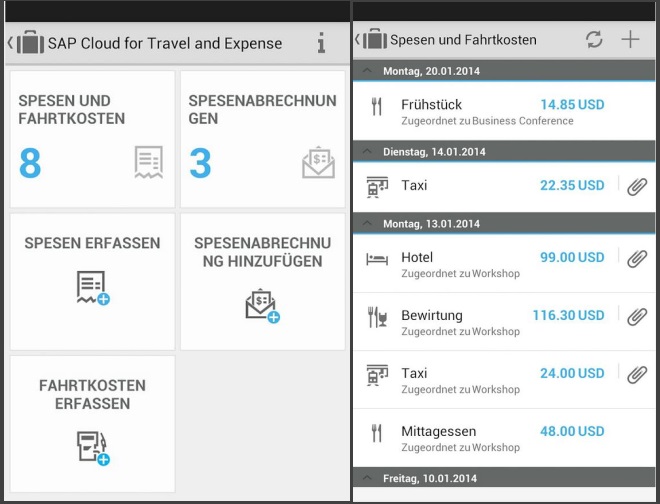The height and width of the screenshot is (504, 660).
Task: Open the Hotel expense paperclip attachment
Action: 637,258
